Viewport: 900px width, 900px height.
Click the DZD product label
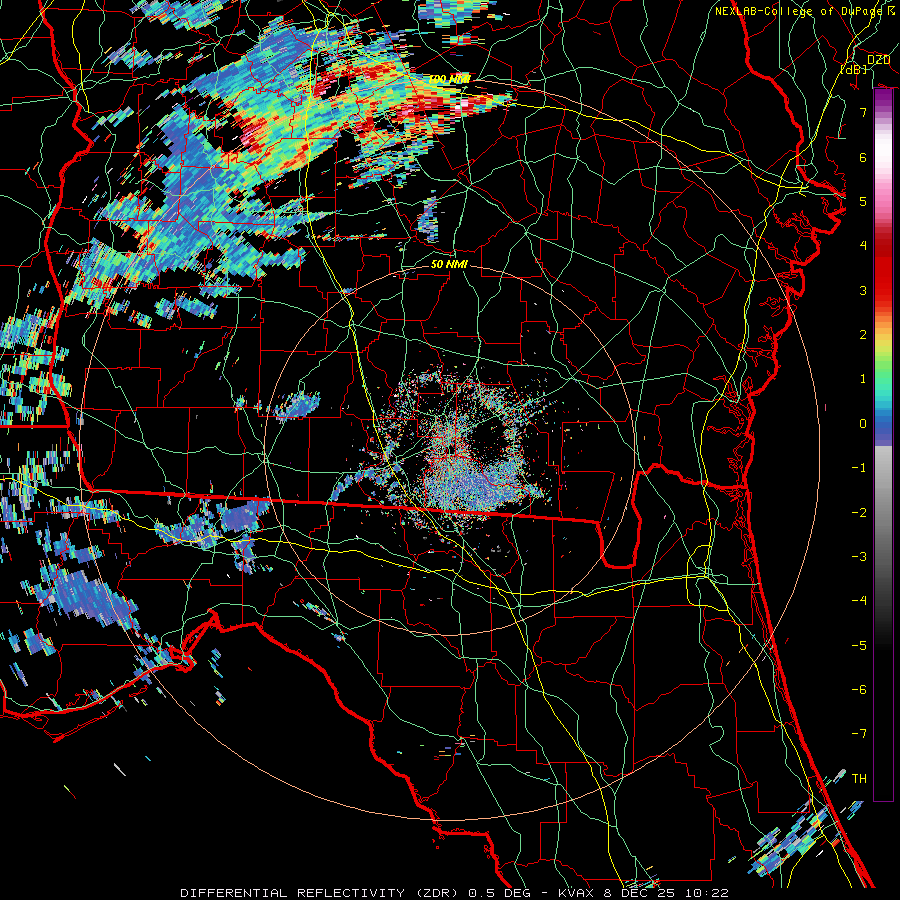point(878,60)
